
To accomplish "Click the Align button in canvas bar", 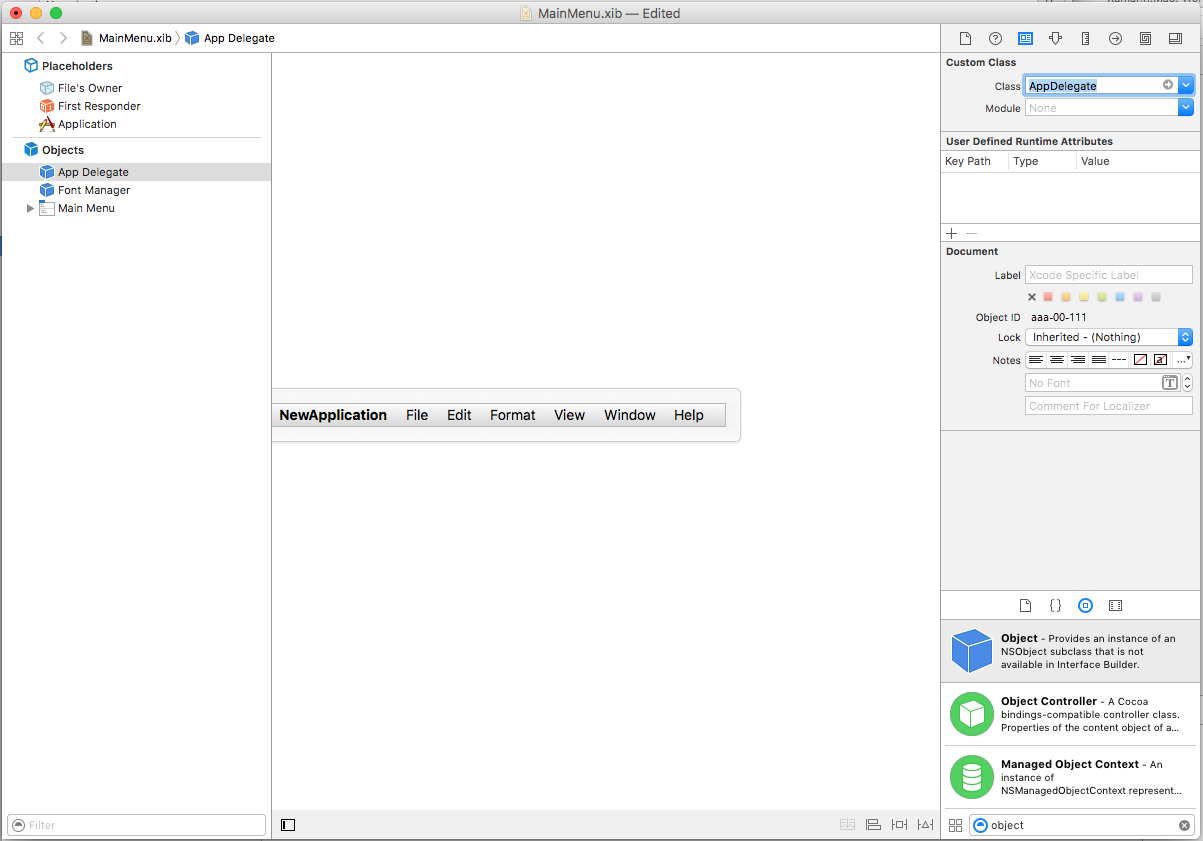I will [x=873, y=825].
